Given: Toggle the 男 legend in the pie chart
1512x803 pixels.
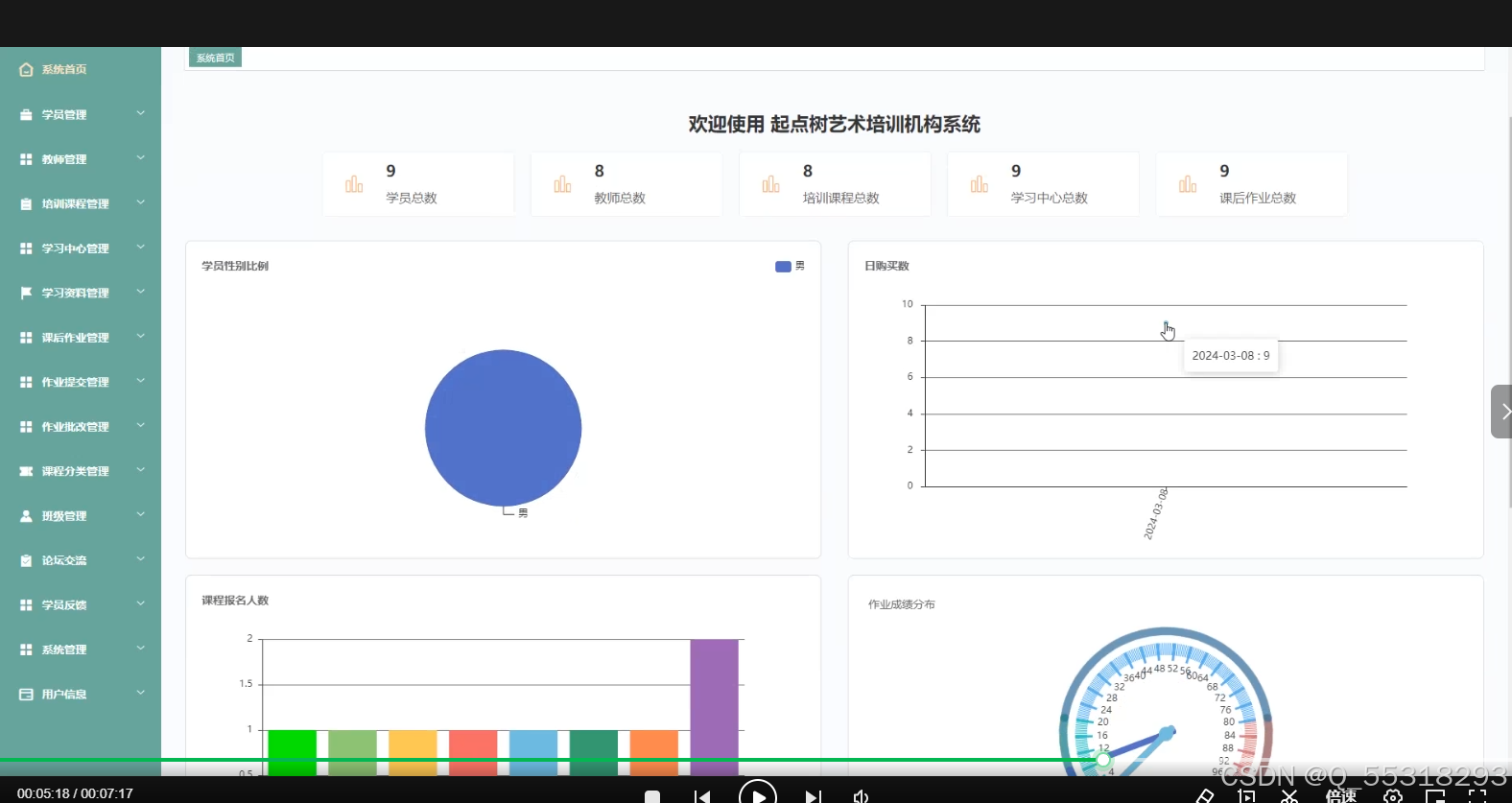Looking at the screenshot, I should click(x=790, y=267).
